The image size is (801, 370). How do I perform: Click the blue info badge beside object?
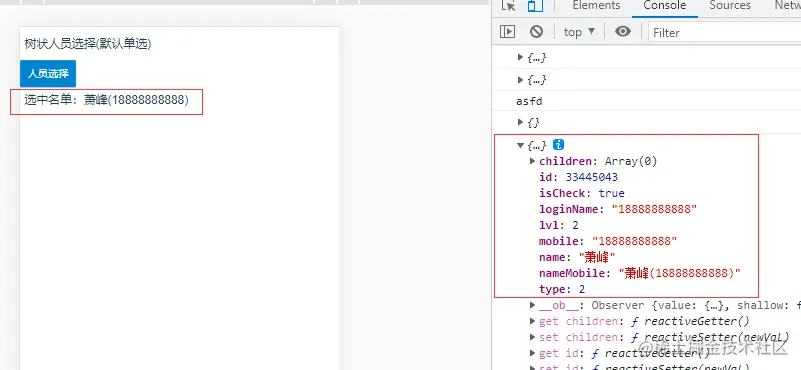click(558, 145)
